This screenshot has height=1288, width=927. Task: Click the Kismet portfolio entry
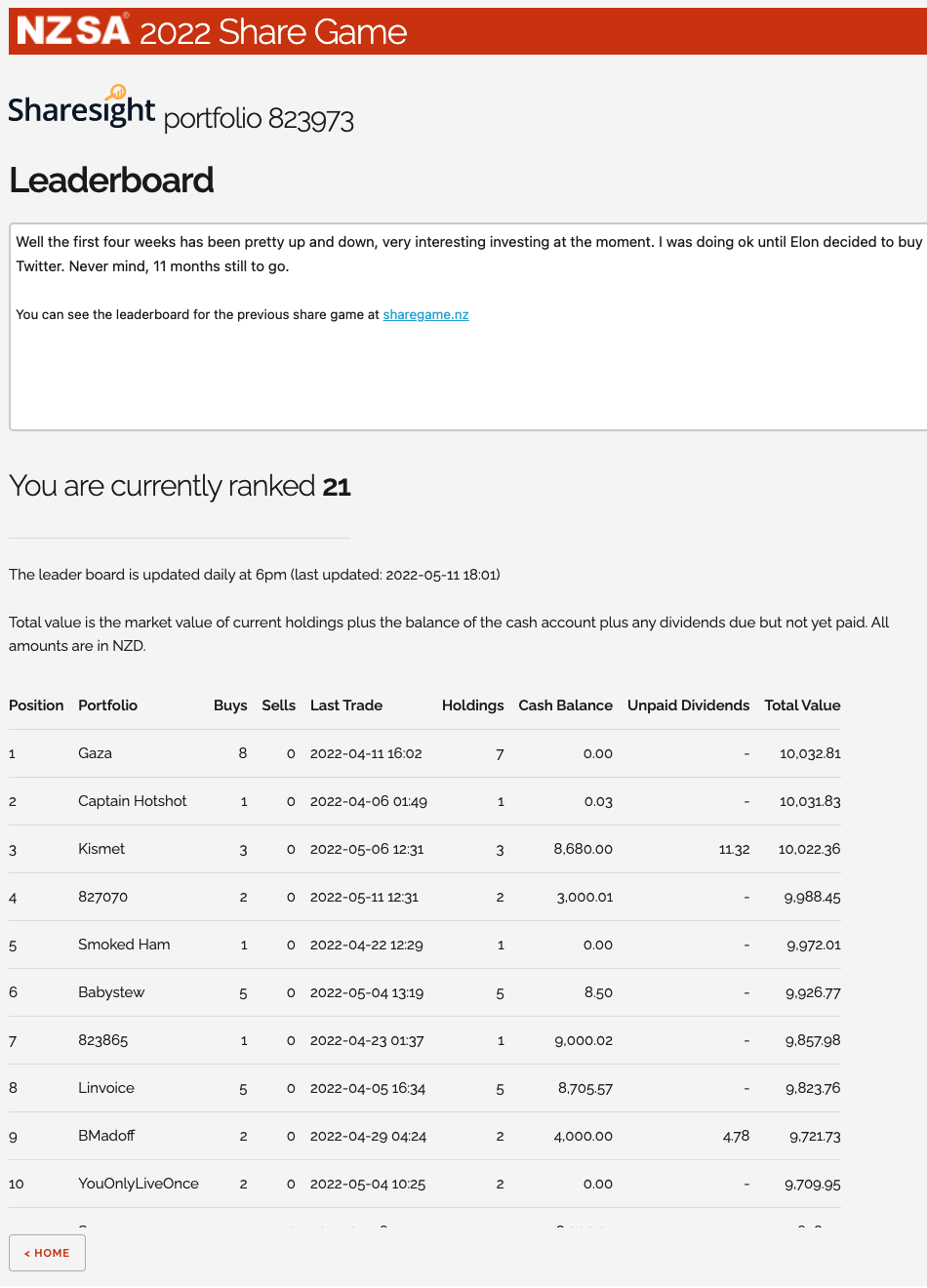[101, 849]
